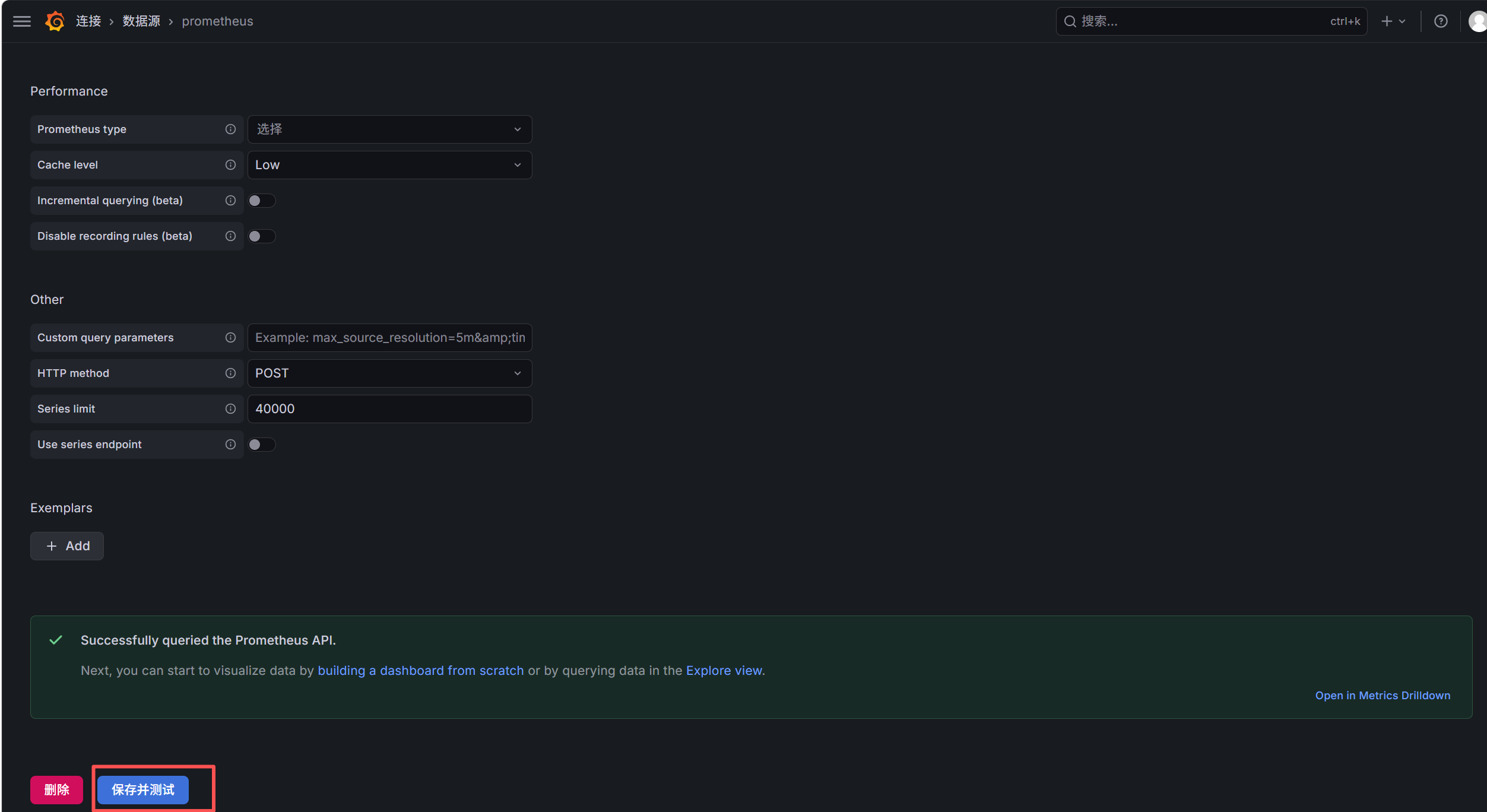
Task: Click the Series limit label
Action: pos(66,409)
